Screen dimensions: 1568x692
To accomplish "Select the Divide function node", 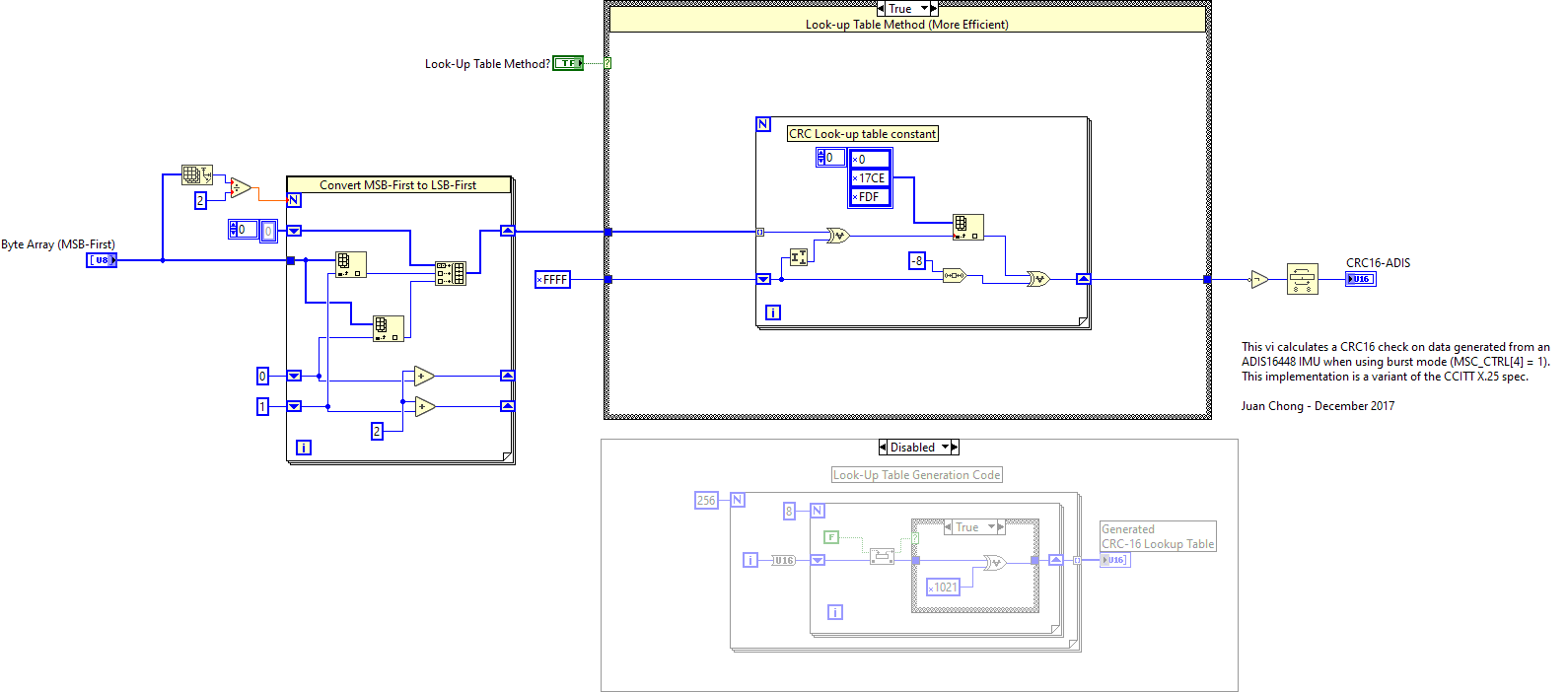I will [x=241, y=187].
